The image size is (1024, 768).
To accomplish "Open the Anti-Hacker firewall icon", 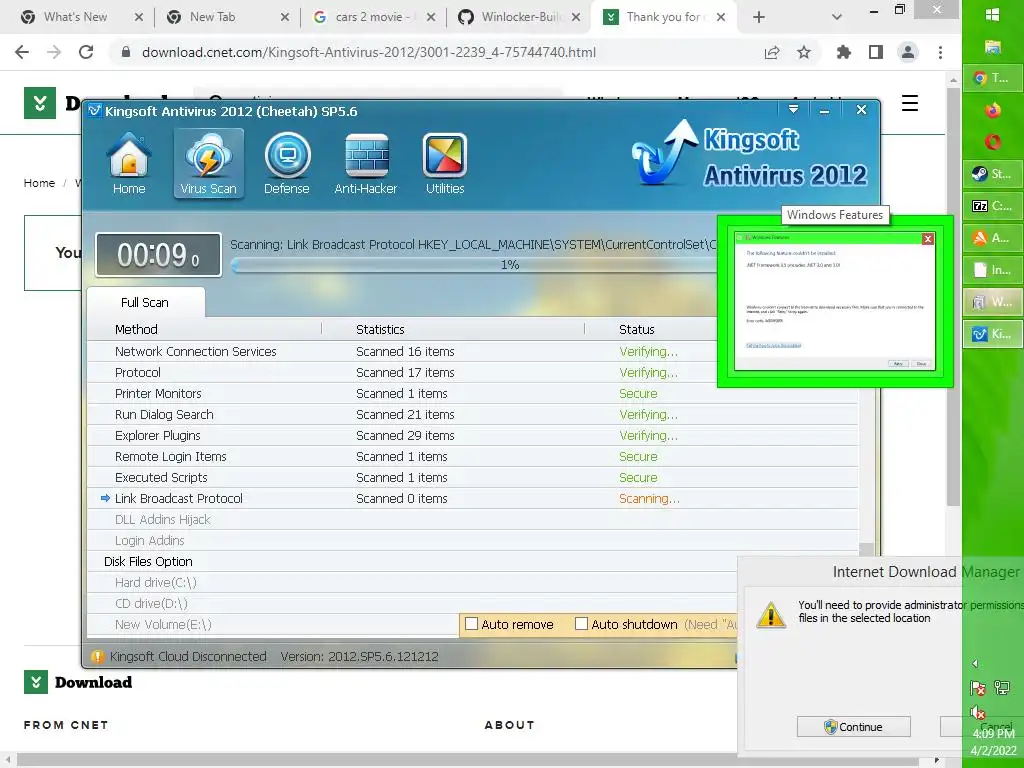I will tap(366, 163).
